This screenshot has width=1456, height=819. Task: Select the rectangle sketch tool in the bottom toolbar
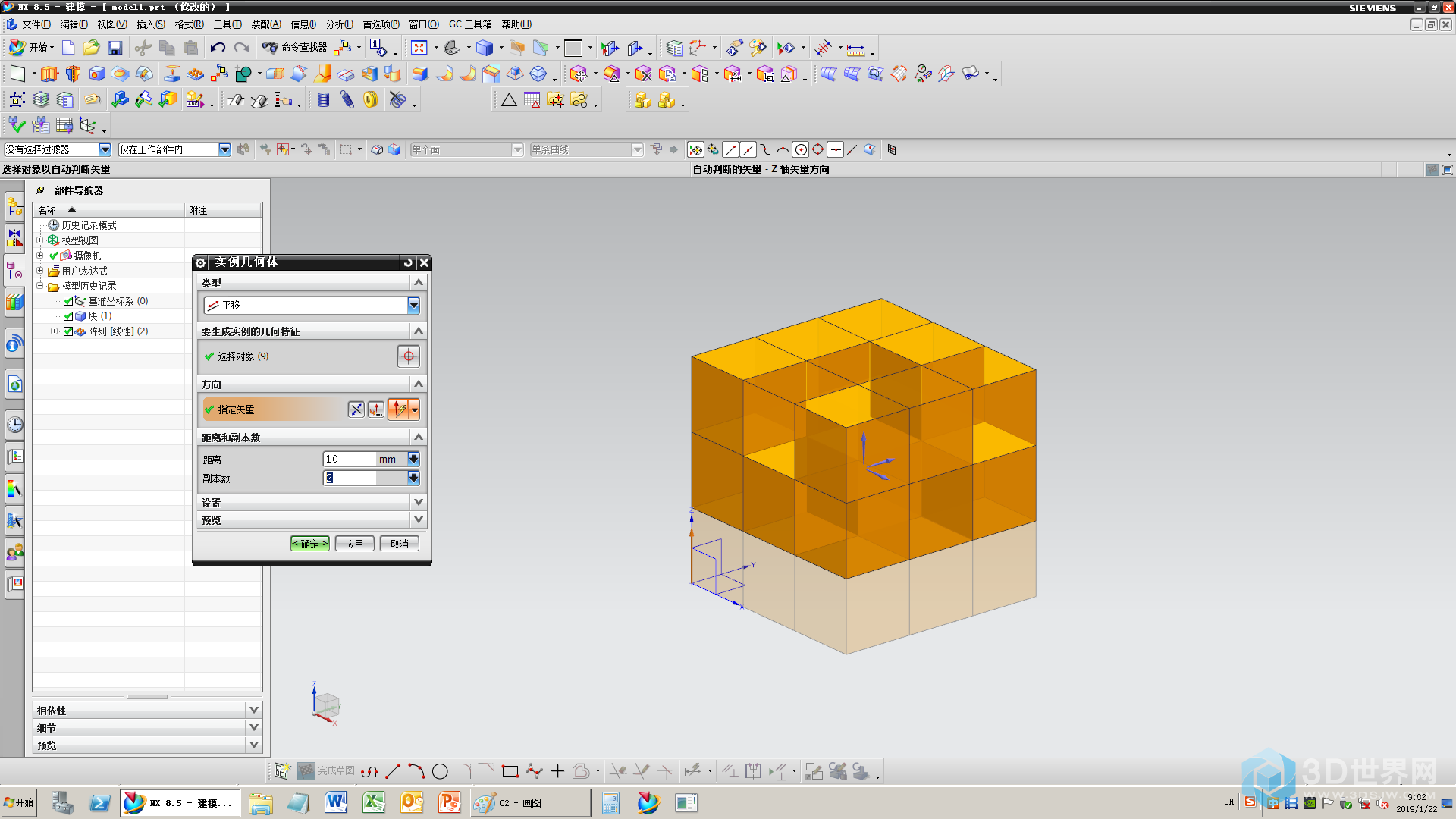(510, 772)
